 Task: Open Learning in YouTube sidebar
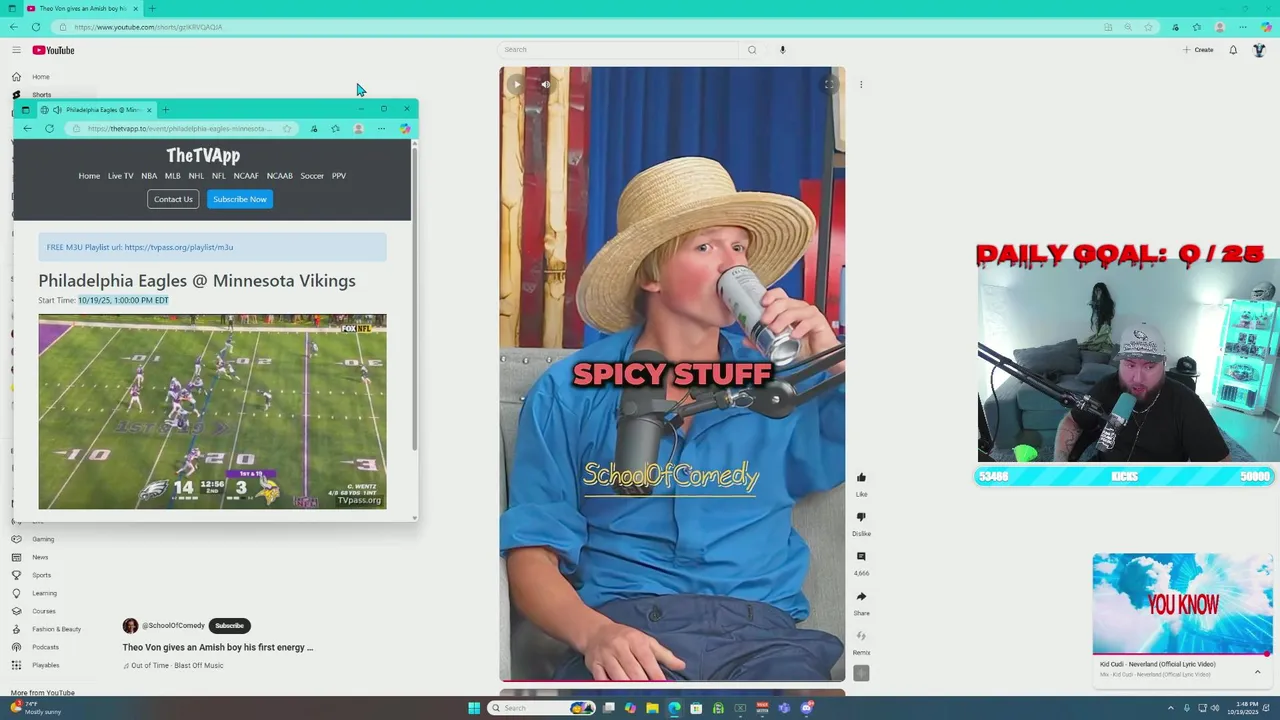(x=44, y=593)
